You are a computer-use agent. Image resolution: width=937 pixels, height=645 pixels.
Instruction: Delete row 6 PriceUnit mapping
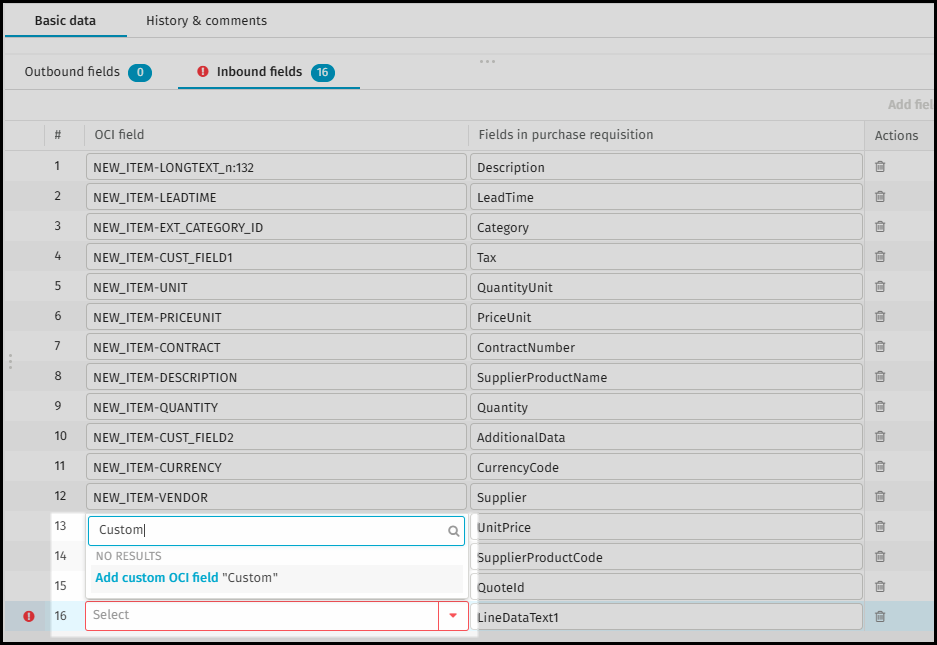[880, 317]
